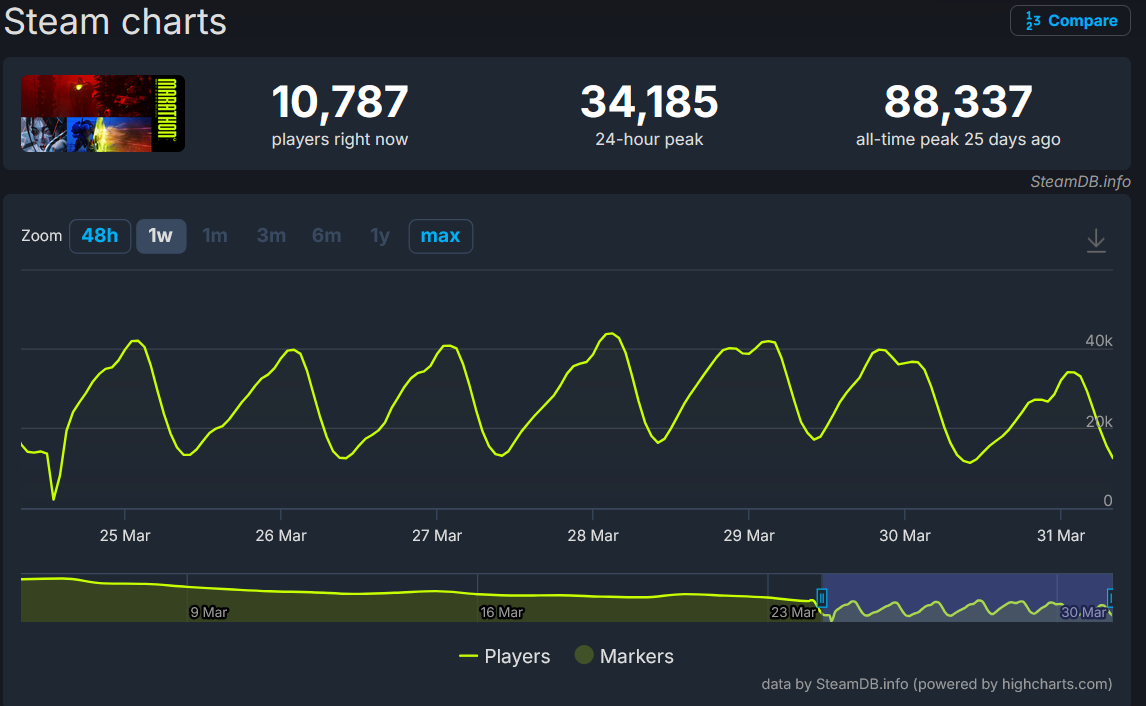This screenshot has height=706, width=1146.
Task: Click the 10,787 players right now value
Action: [340, 102]
